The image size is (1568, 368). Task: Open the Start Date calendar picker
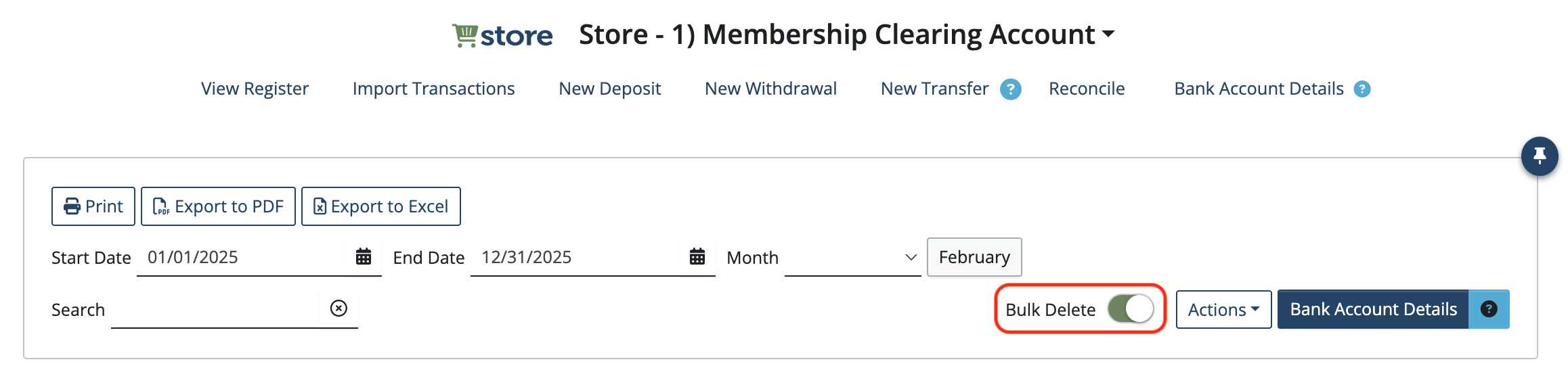tap(364, 256)
